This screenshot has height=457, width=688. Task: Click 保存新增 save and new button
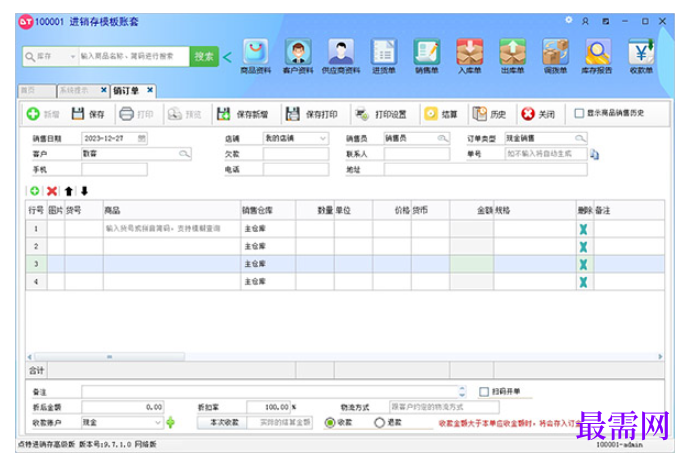tap(243, 114)
